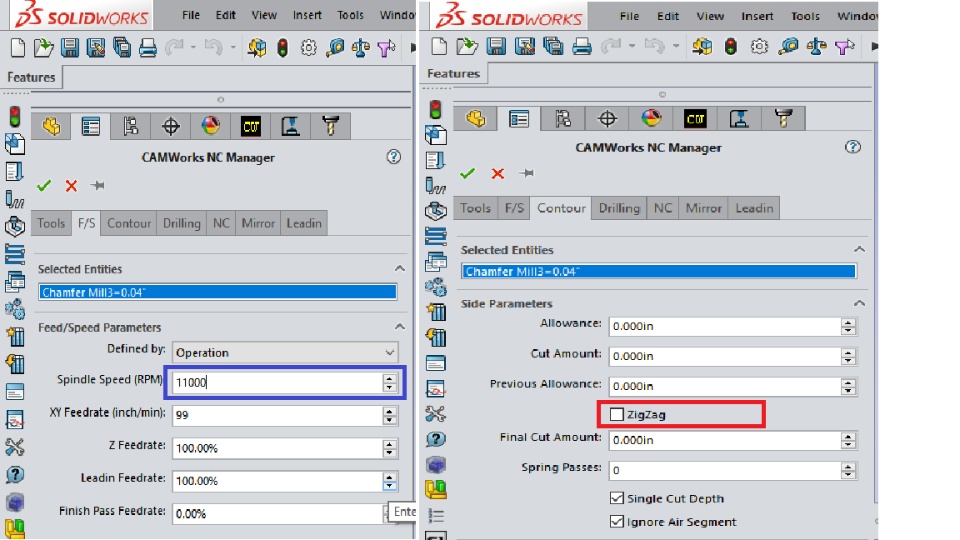Click New document icon in right window
The image size is (960, 540).
(x=439, y=46)
